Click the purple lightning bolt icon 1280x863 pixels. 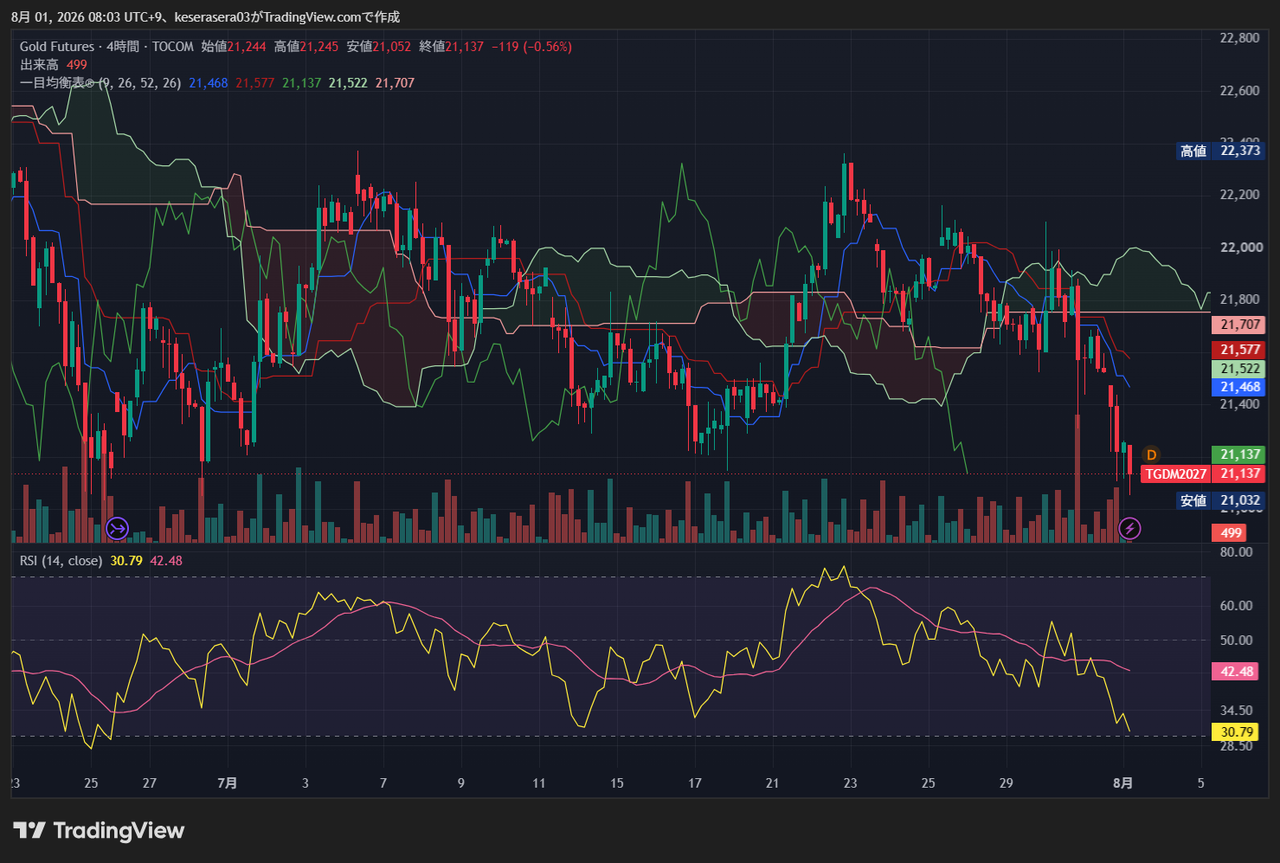pyautogui.click(x=1129, y=527)
